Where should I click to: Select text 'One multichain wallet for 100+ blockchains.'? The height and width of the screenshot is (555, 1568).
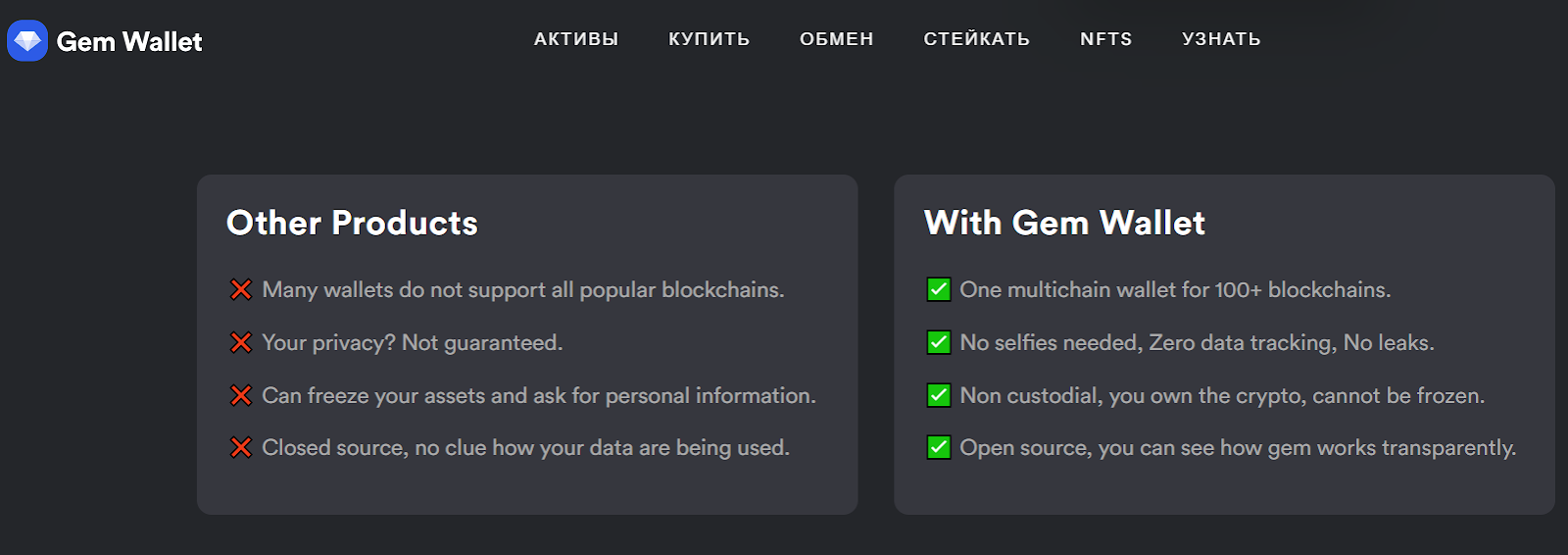1175,290
